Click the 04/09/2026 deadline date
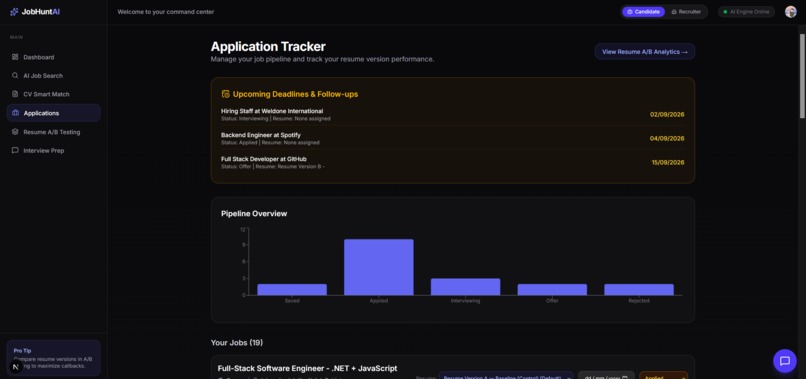The height and width of the screenshot is (379, 806). pyautogui.click(x=667, y=138)
